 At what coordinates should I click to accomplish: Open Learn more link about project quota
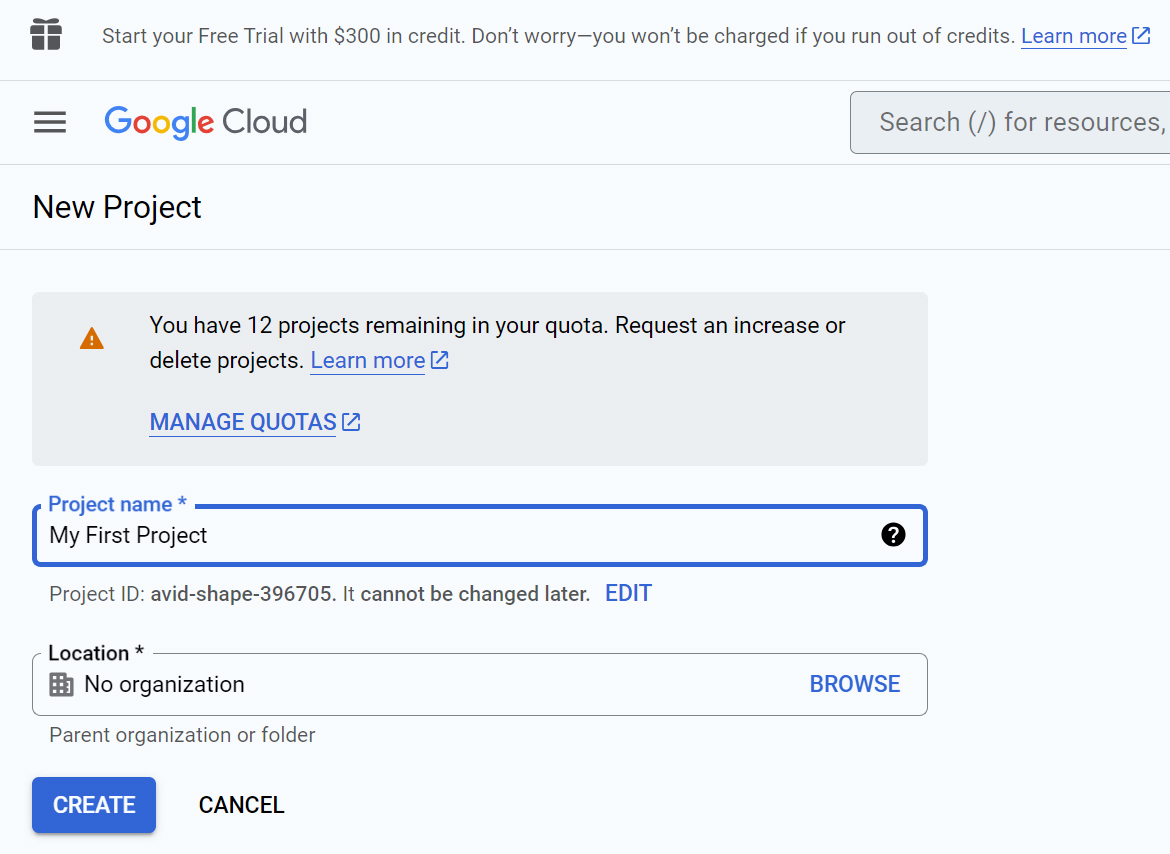(x=368, y=360)
